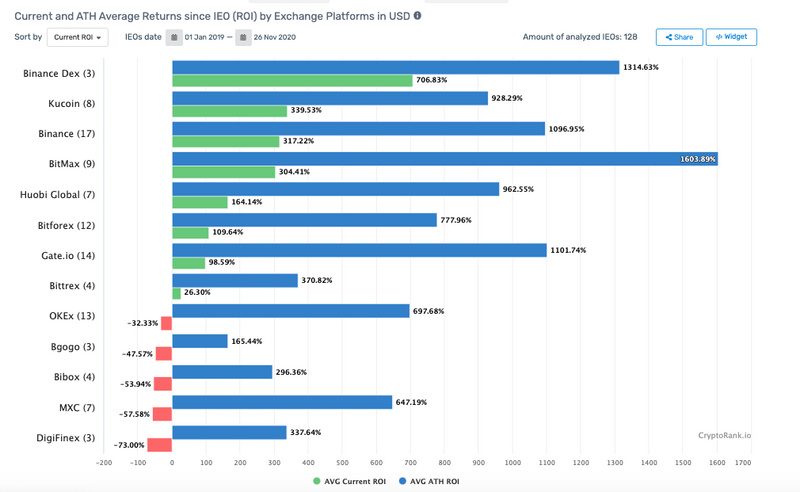Click BitMax blue bar showing 1603.89%
Viewport: 800px width, 492px height.
pyautogui.click(x=445, y=159)
